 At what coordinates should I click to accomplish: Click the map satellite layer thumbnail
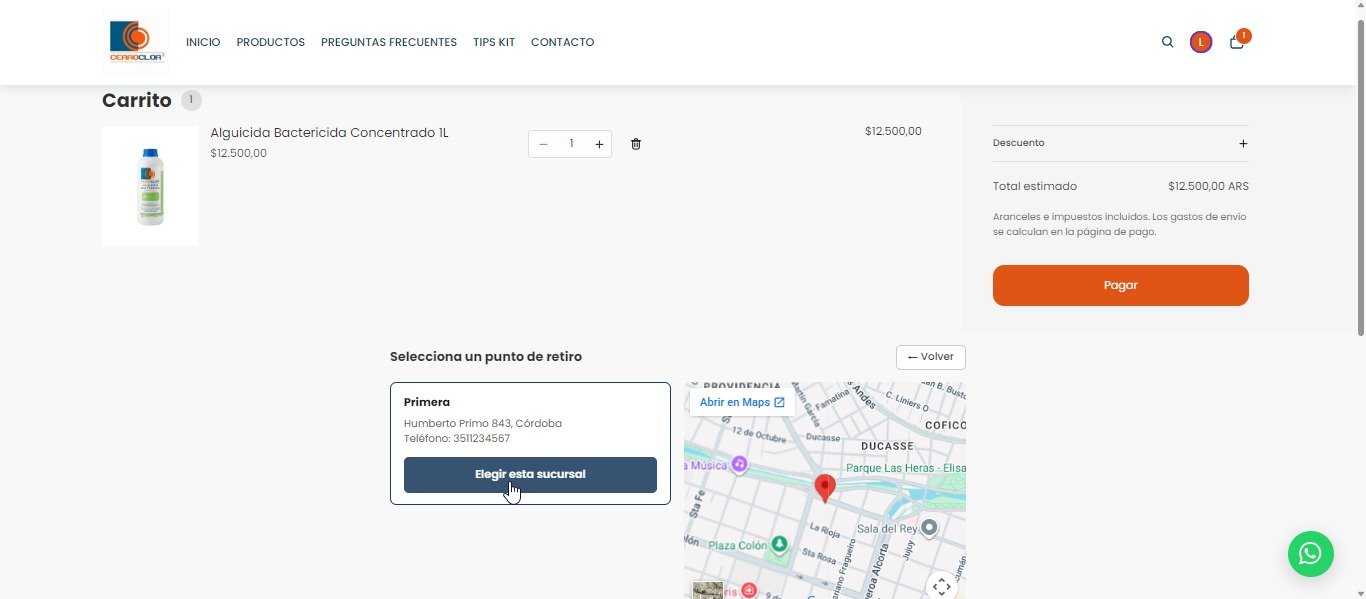[707, 590]
